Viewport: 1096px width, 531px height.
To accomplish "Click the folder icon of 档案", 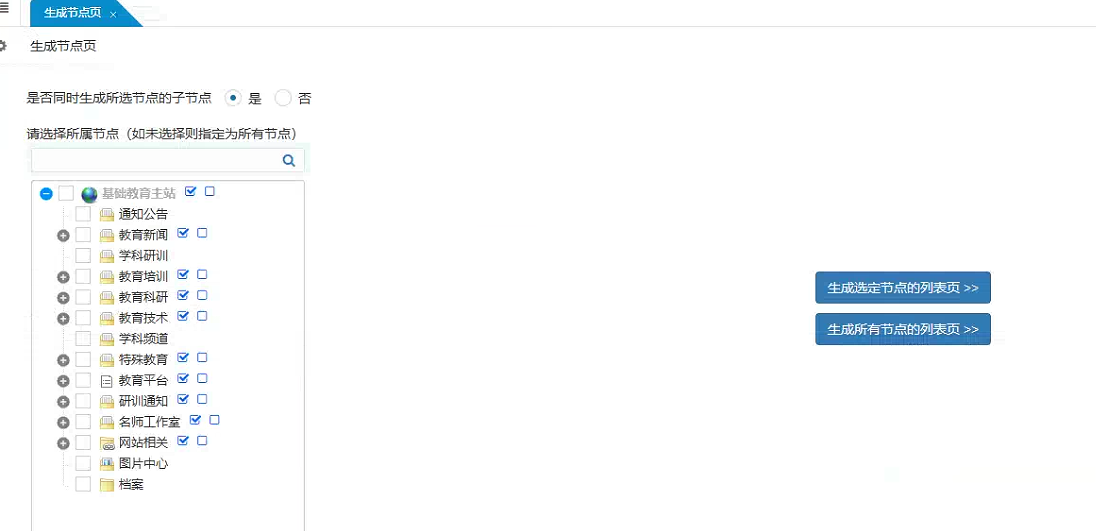I will (x=107, y=485).
